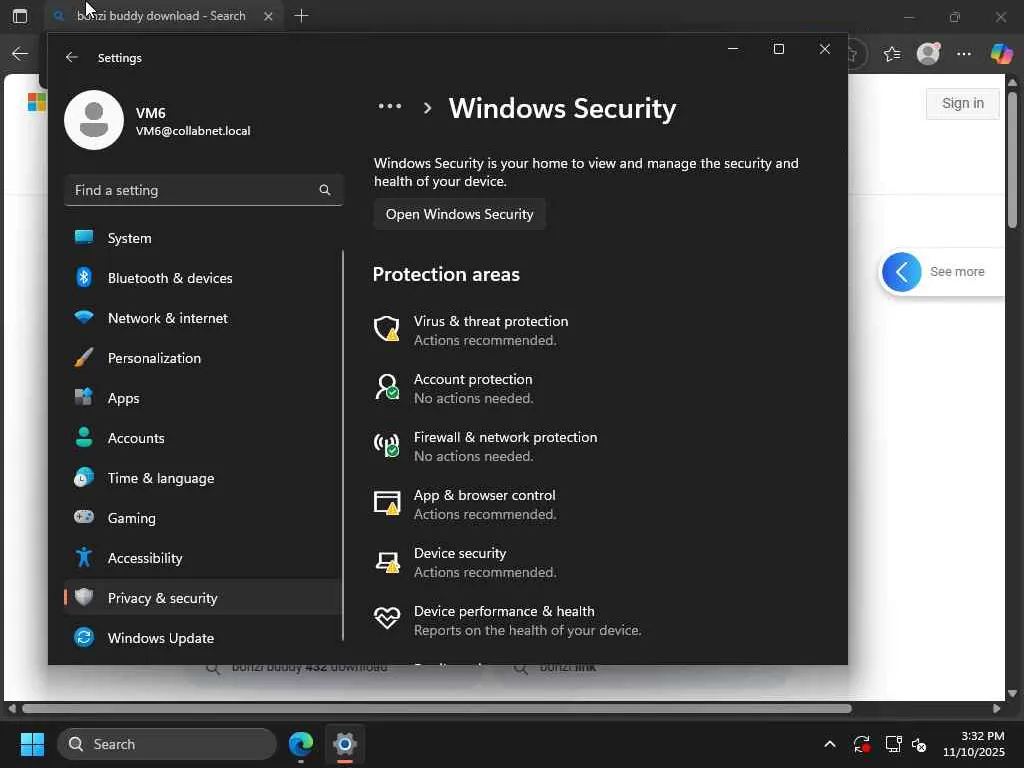Viewport: 1024px width, 768px height.
Task: Select Bluetooth & devices category
Action: point(203,278)
